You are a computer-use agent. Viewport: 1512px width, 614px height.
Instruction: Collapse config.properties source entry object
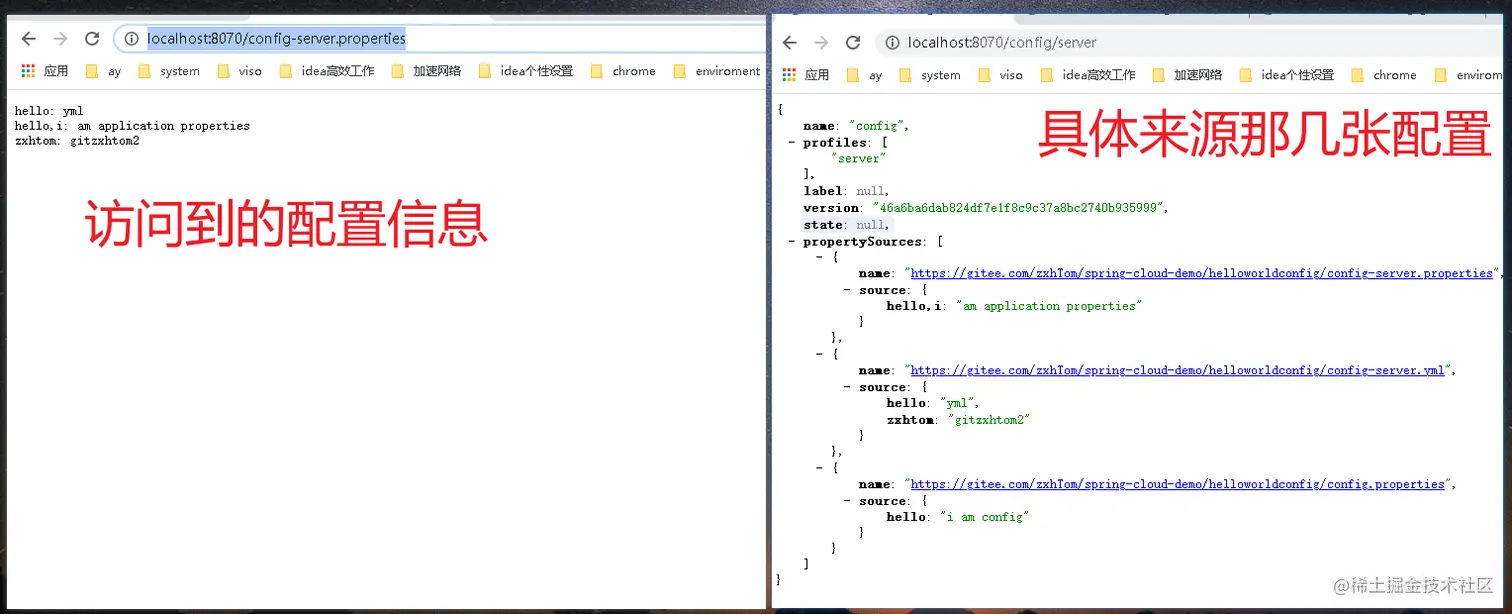click(820, 468)
